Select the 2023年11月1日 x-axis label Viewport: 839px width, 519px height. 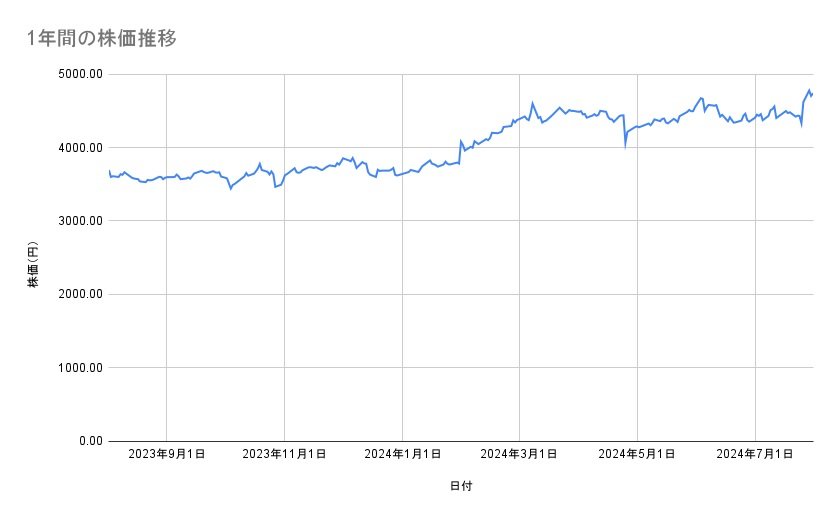tap(285, 455)
